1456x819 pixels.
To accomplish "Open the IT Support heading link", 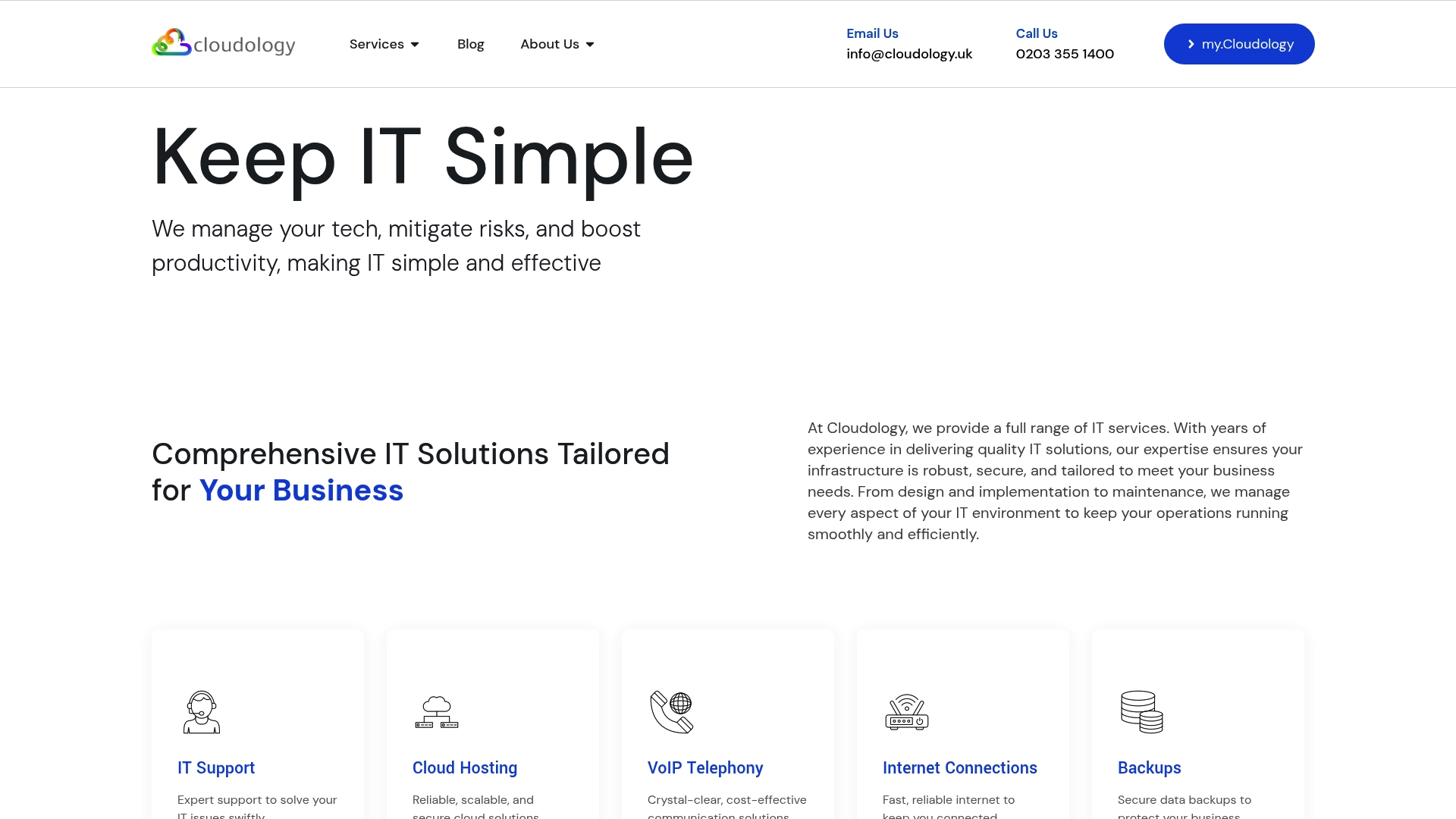I will point(216,767).
